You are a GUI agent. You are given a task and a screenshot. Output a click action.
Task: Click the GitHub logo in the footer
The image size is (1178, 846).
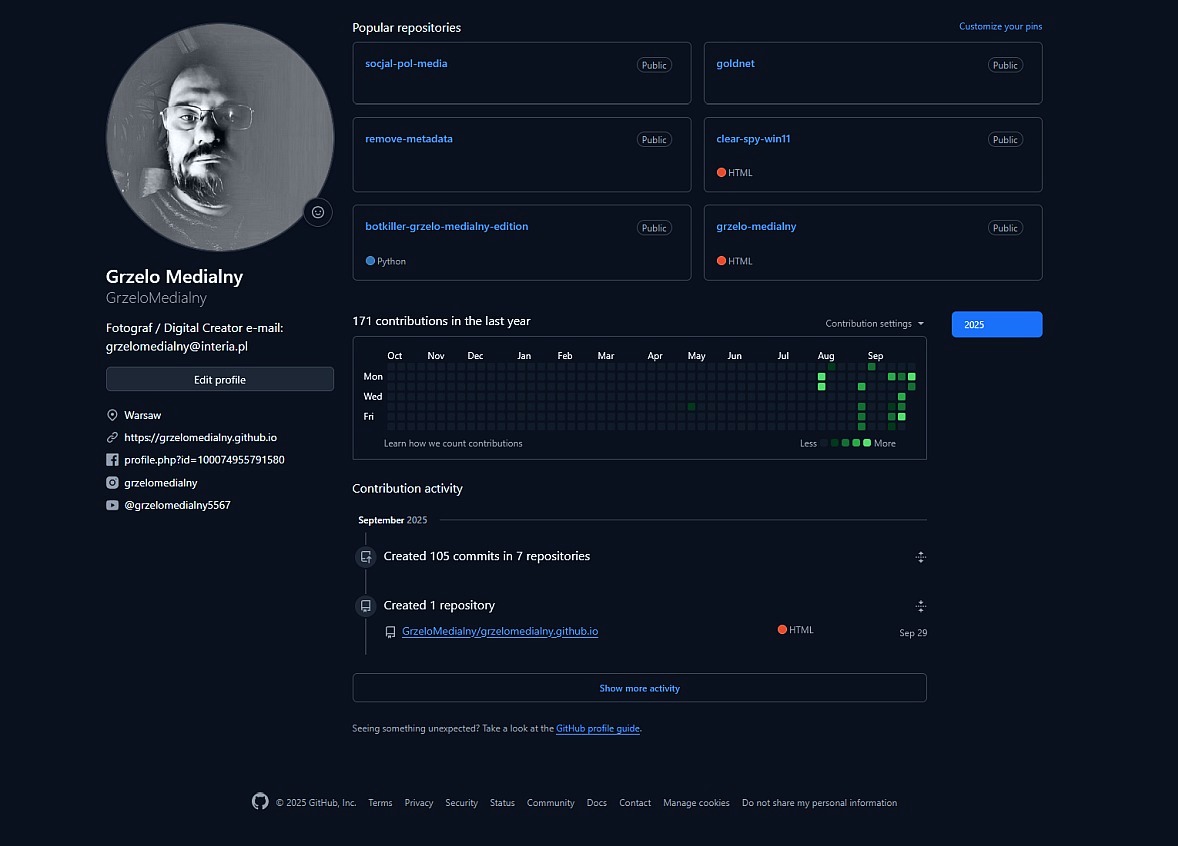(260, 801)
